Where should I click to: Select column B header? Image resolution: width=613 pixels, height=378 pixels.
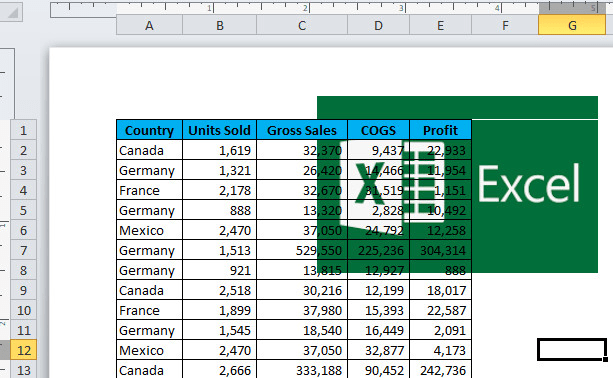click(x=219, y=25)
